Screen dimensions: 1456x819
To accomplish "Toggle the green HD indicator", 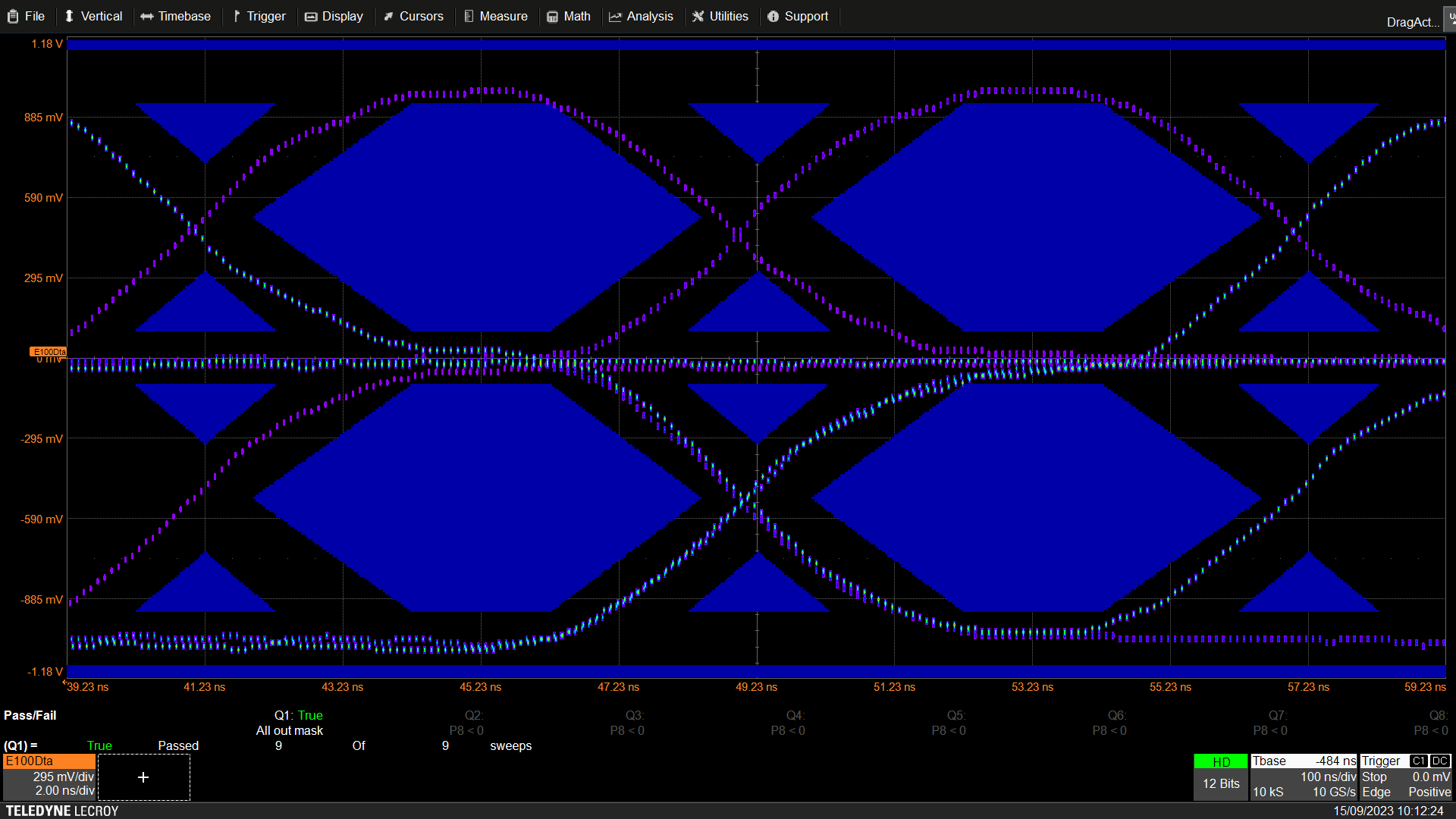I will (1221, 762).
